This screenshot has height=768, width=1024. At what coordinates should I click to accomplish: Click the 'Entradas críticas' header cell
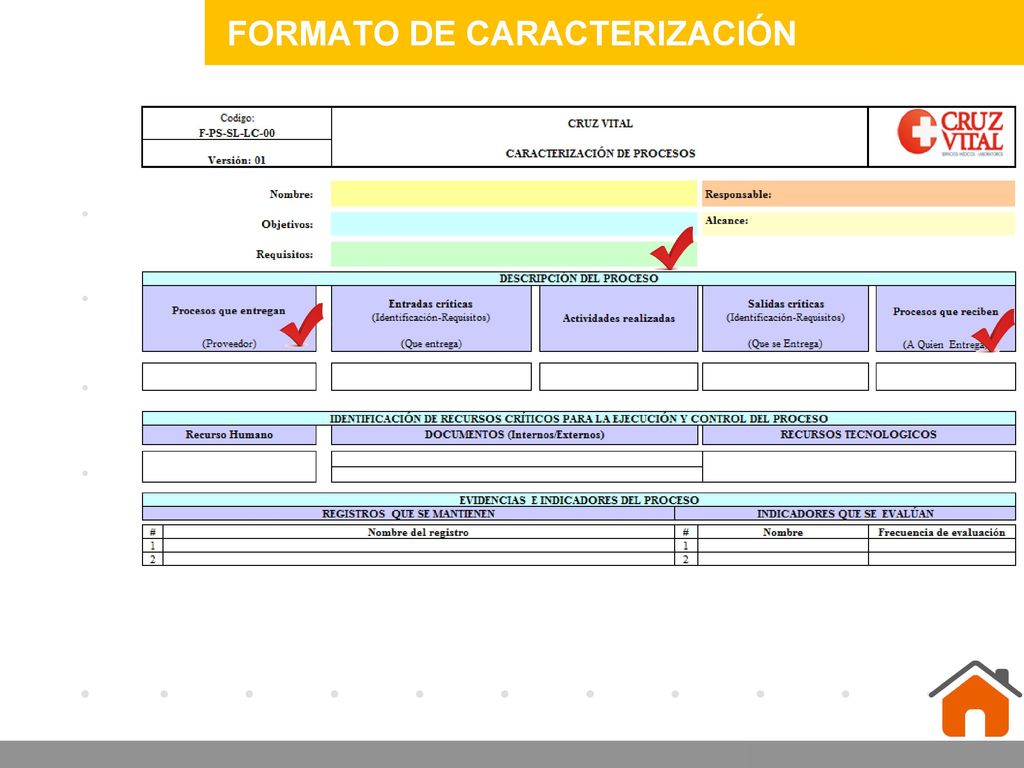(x=431, y=319)
